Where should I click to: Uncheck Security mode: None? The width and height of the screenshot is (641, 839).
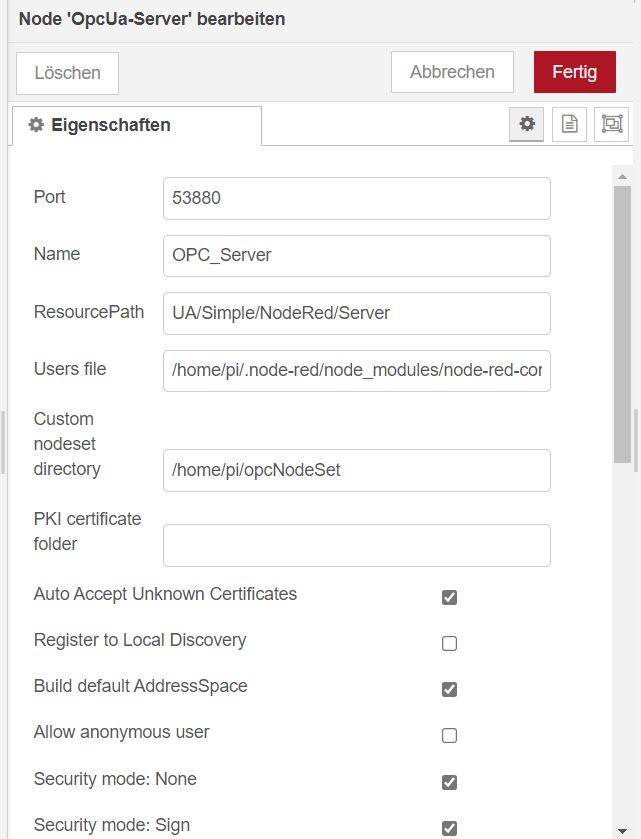click(x=449, y=781)
